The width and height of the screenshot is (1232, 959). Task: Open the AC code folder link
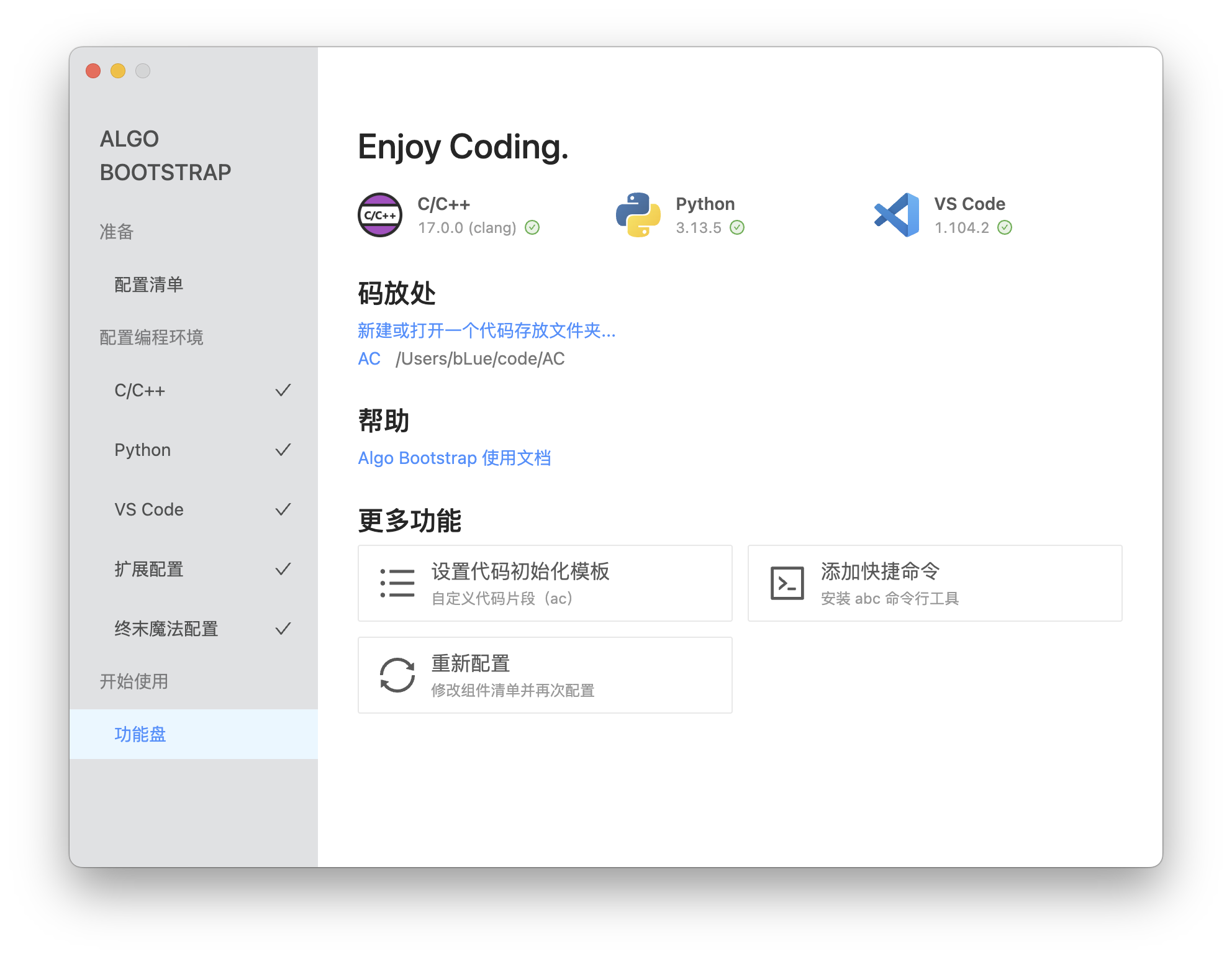369,359
